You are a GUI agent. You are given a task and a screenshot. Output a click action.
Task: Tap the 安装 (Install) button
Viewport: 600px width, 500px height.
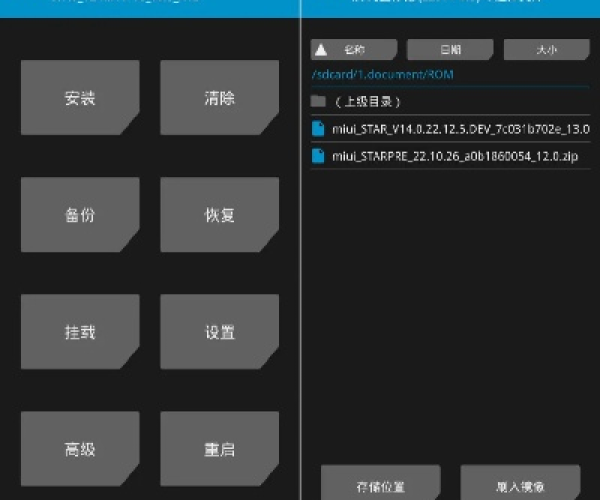80,98
